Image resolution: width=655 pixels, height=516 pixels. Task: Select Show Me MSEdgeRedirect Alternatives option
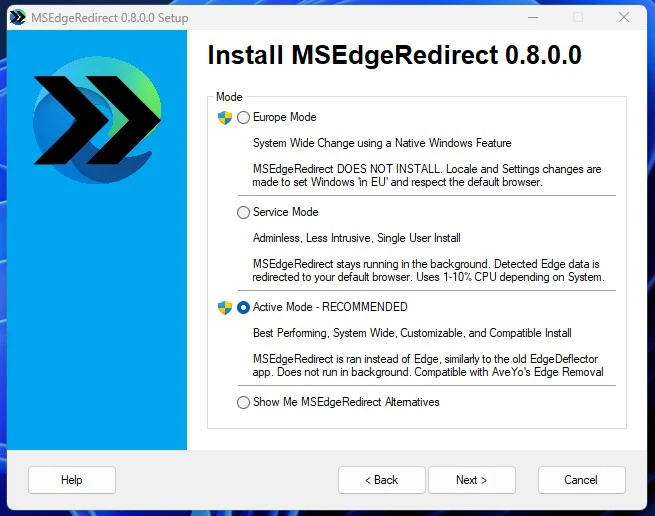coord(243,402)
